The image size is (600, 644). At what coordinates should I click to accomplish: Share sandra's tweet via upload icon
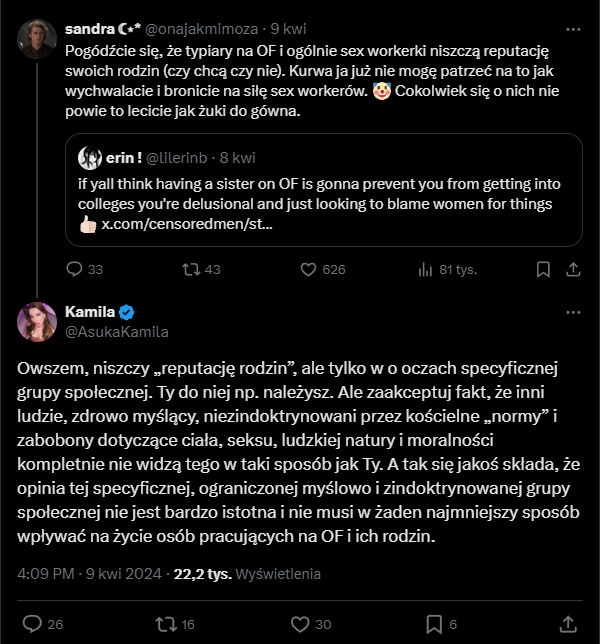tap(573, 269)
